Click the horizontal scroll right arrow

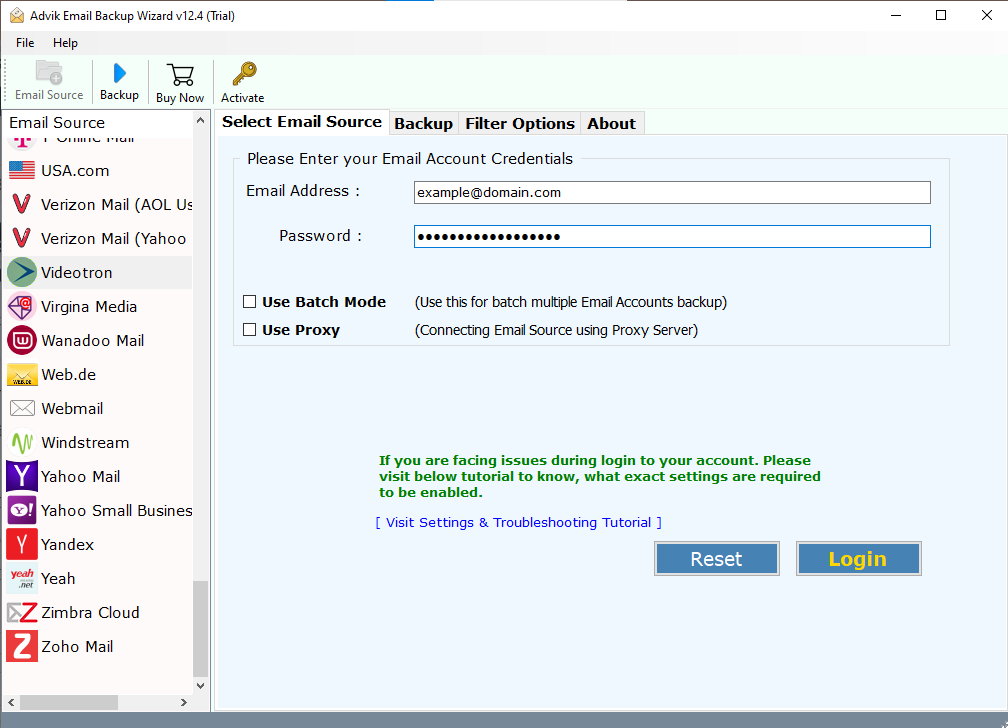pyautogui.click(x=184, y=702)
